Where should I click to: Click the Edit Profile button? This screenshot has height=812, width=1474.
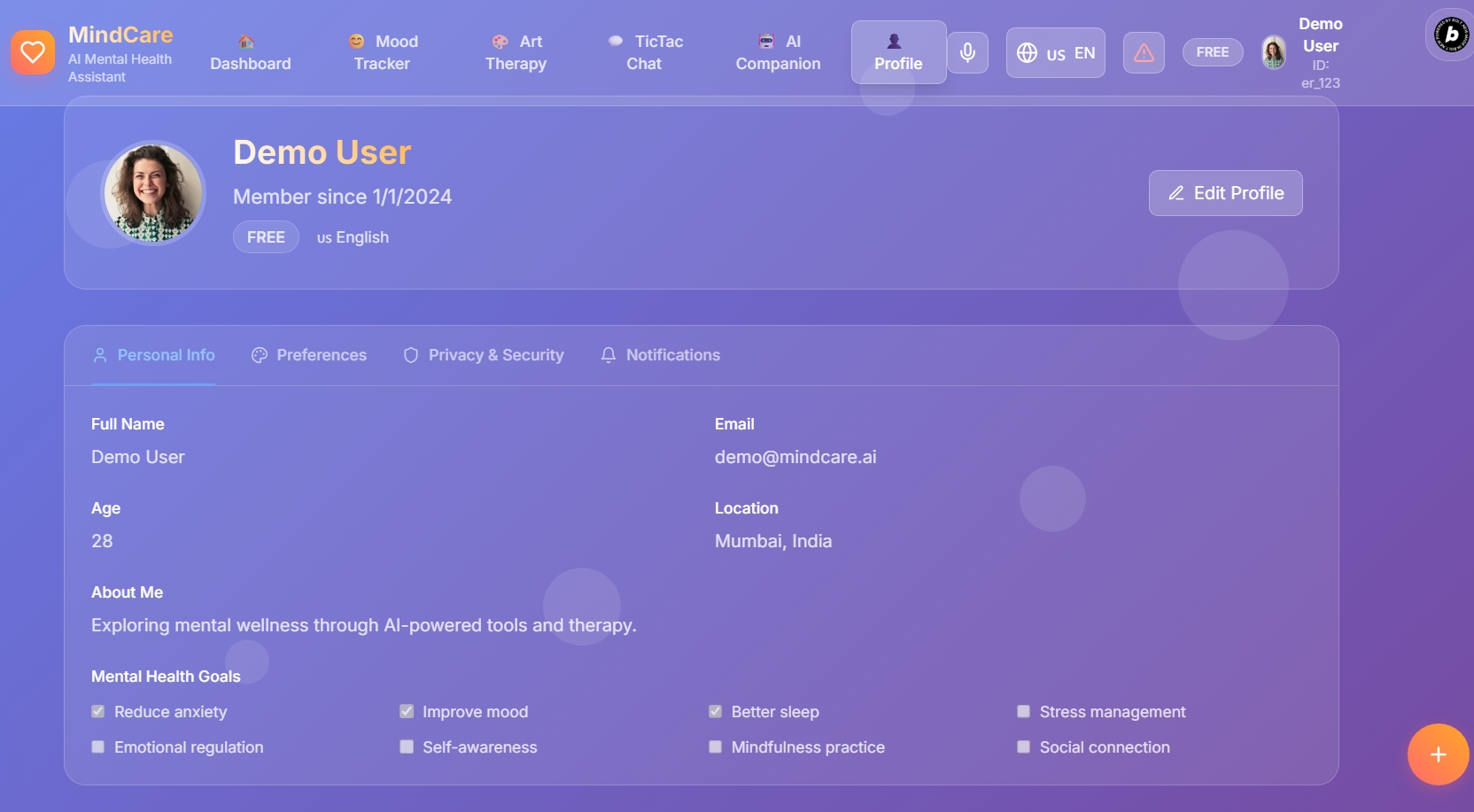coord(1225,192)
